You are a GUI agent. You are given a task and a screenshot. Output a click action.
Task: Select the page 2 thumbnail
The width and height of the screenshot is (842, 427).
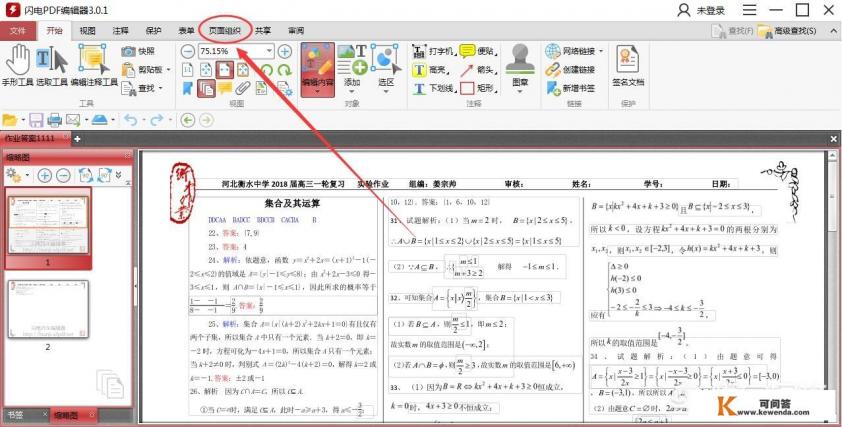[48, 310]
